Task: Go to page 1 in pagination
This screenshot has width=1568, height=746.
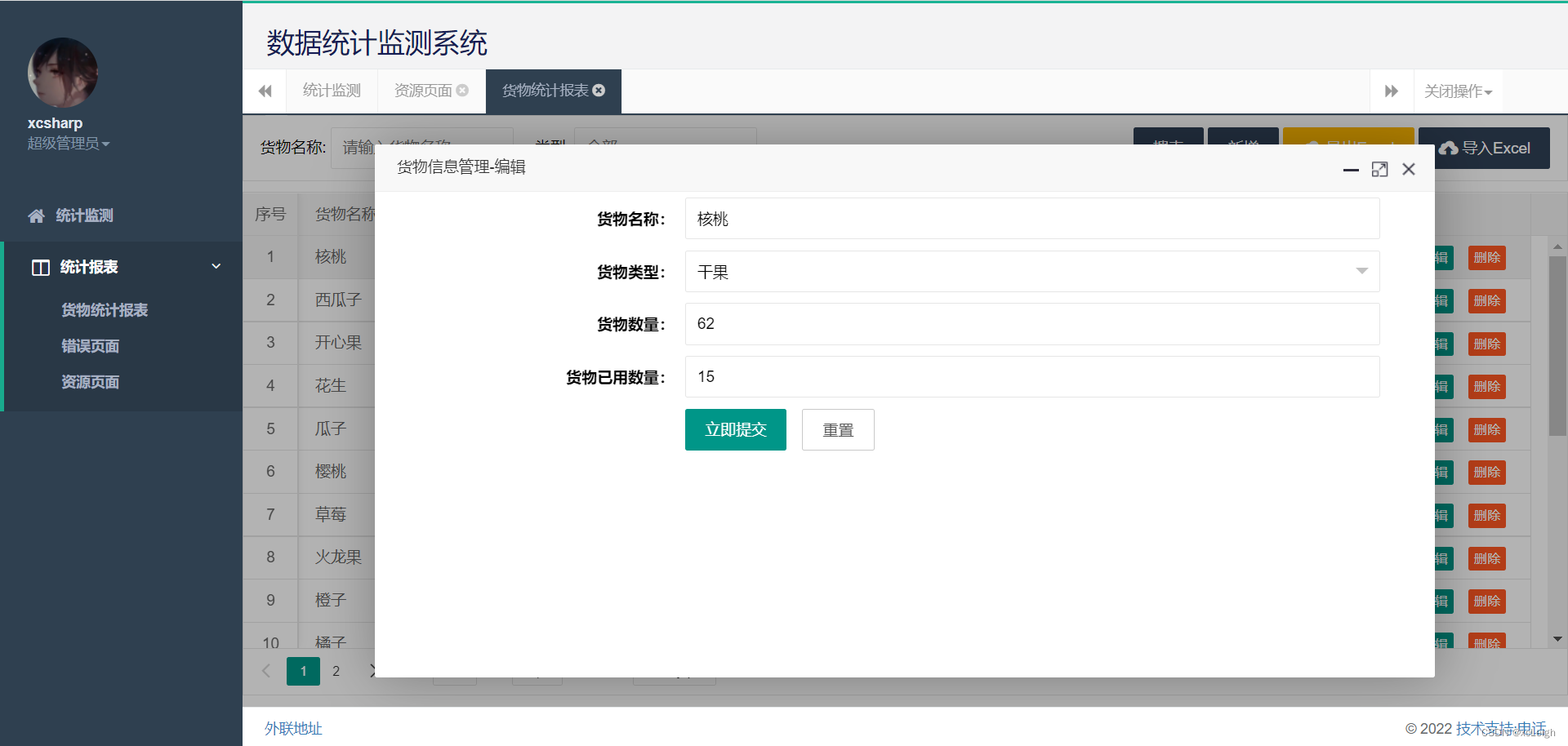Action: click(303, 671)
